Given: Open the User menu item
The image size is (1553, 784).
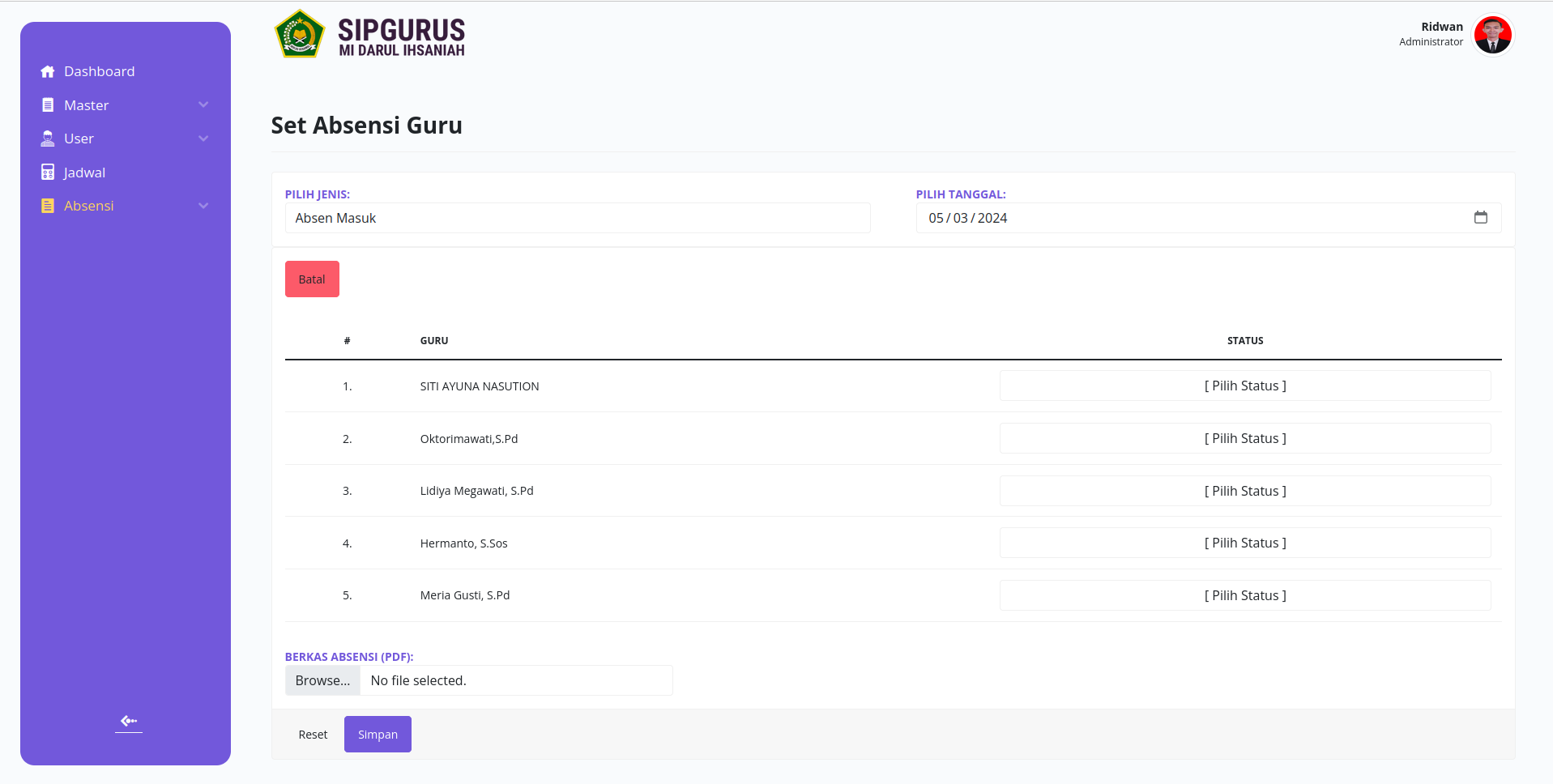Looking at the screenshot, I should point(79,138).
